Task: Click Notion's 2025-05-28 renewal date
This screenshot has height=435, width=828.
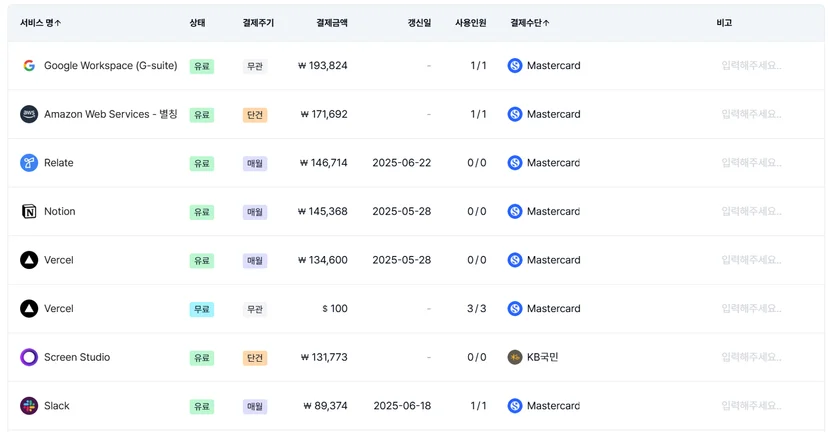Action: tap(402, 211)
